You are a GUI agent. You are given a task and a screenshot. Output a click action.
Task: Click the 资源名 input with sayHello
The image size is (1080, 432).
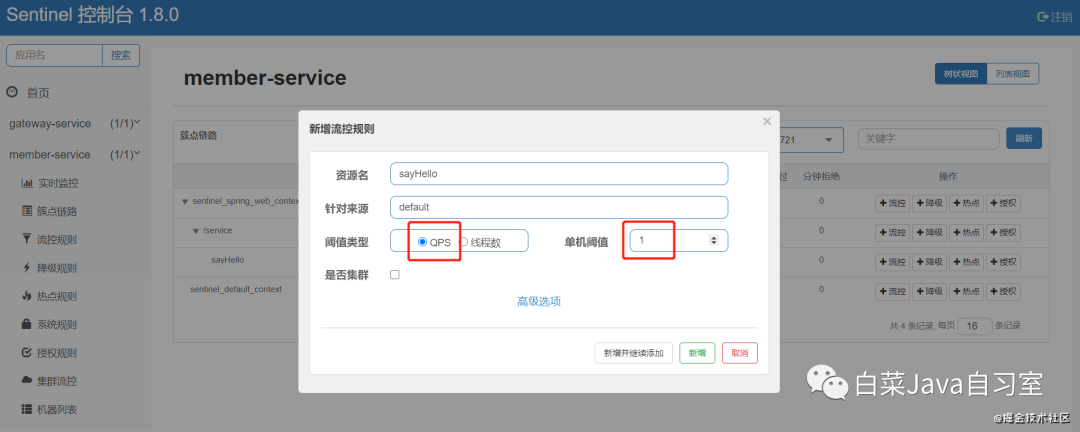click(x=559, y=174)
